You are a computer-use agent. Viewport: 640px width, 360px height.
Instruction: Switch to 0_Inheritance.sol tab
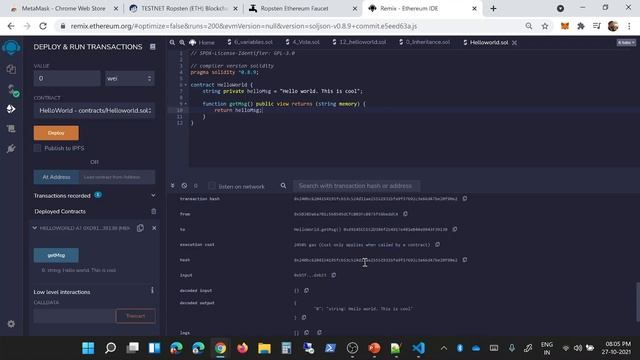[424, 42]
